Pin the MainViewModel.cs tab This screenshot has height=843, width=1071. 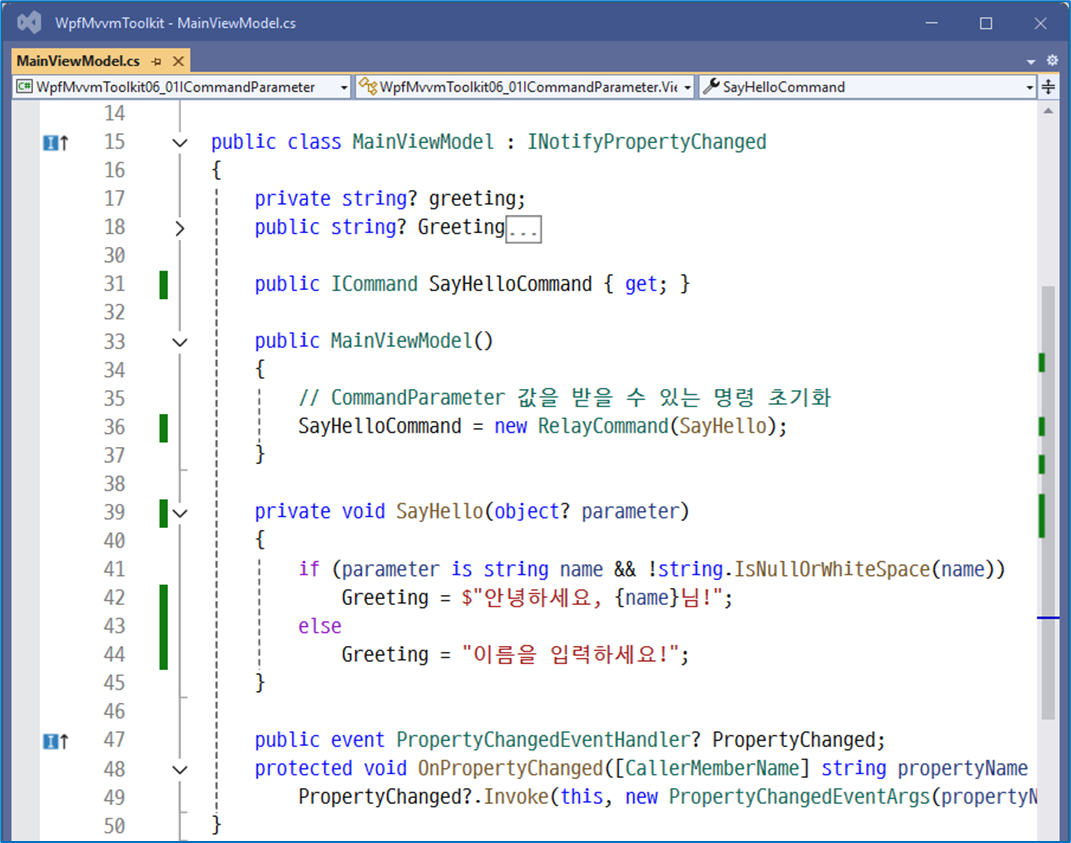(x=156, y=61)
